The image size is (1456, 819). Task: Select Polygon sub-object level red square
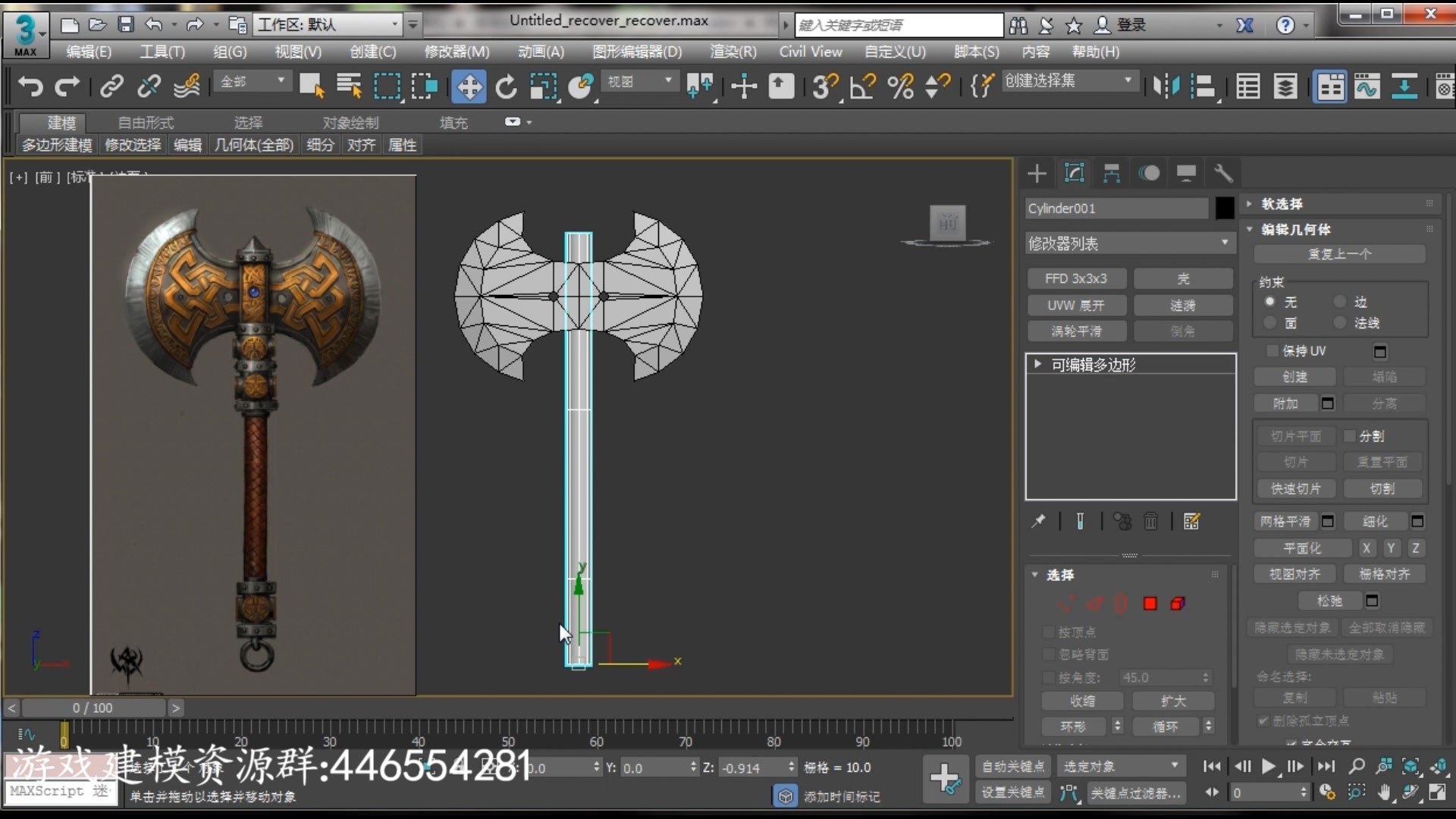click(1150, 604)
